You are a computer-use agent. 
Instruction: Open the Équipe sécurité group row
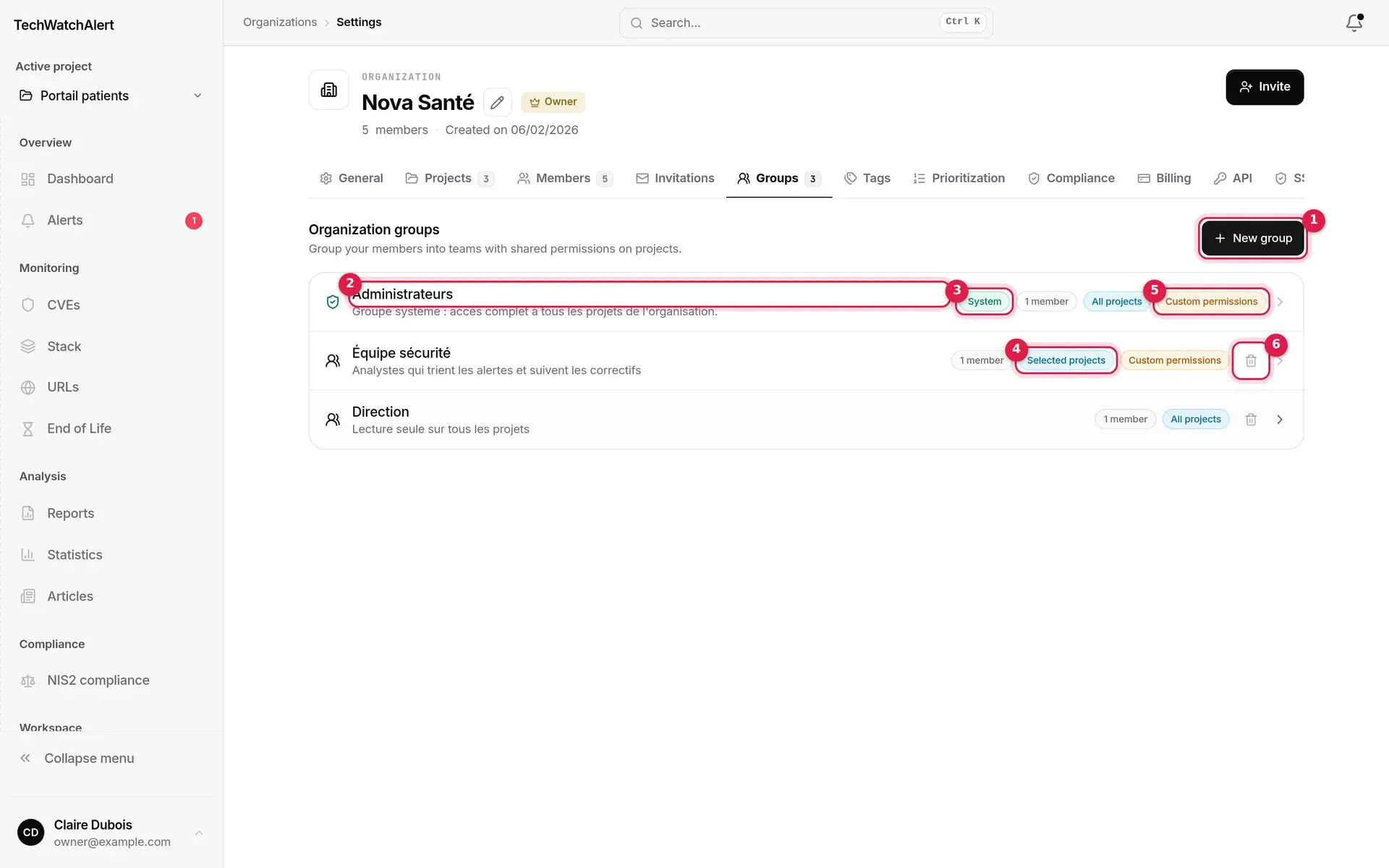click(x=806, y=361)
